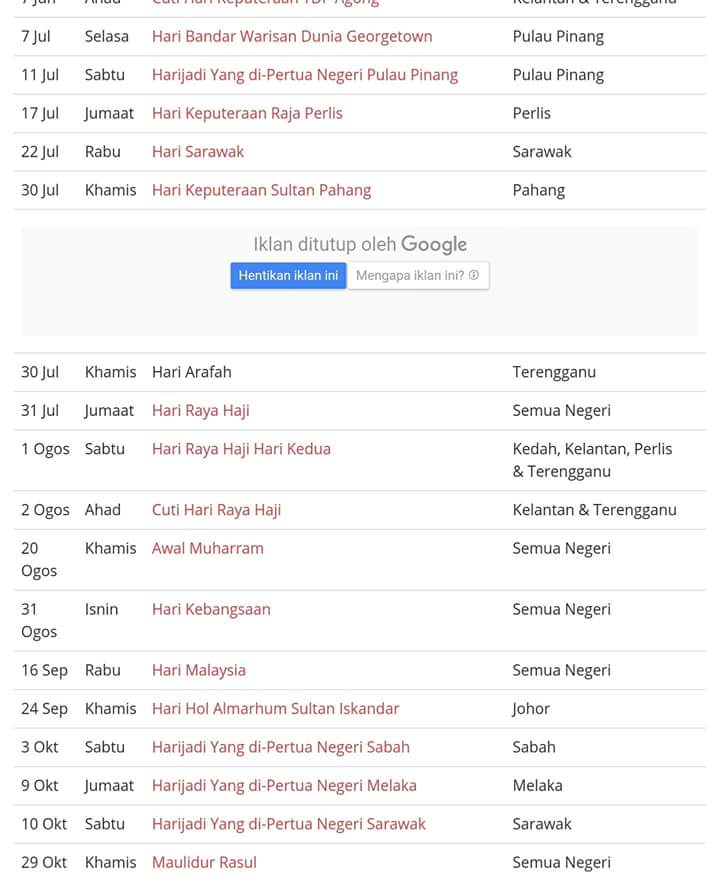Open the 'Hari Bandar Warisan Dunia Georgetown' link
Screen dimensions: 720x880
pyautogui.click(x=292, y=36)
